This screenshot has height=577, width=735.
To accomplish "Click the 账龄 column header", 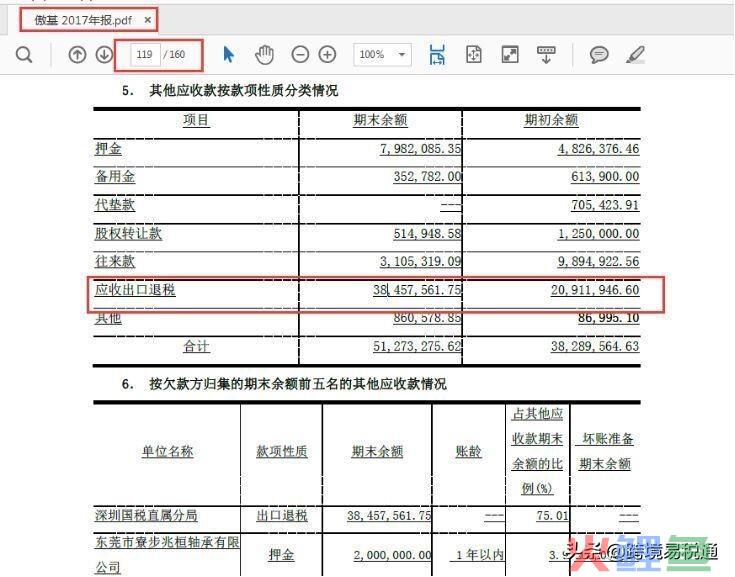I will click(x=468, y=451).
